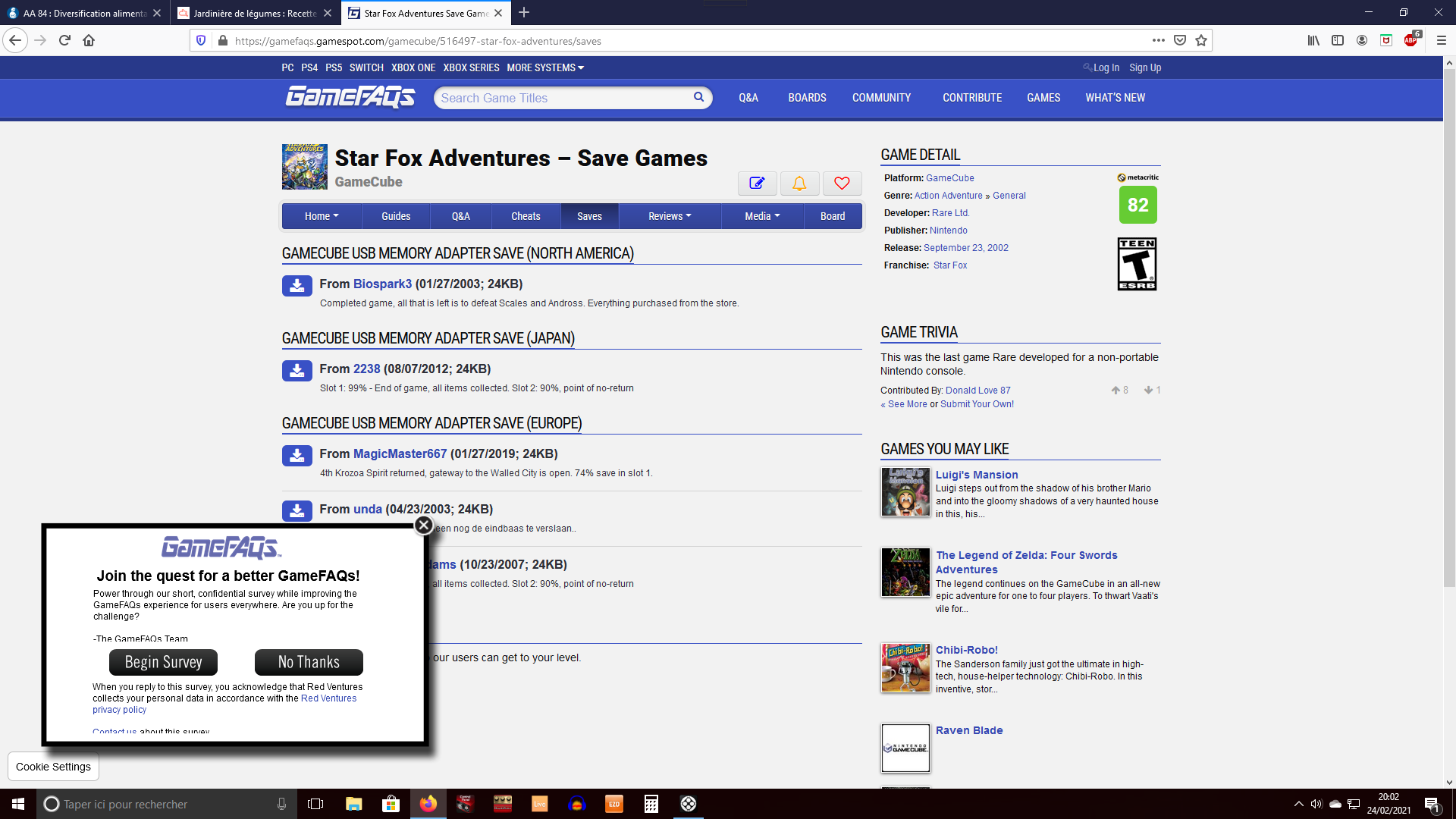Image resolution: width=1456 pixels, height=819 pixels.
Task: Click the Windows taskbar search box
Action: tap(165, 804)
